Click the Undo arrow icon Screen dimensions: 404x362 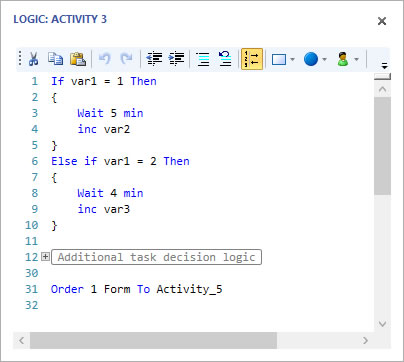pyautogui.click(x=105, y=59)
